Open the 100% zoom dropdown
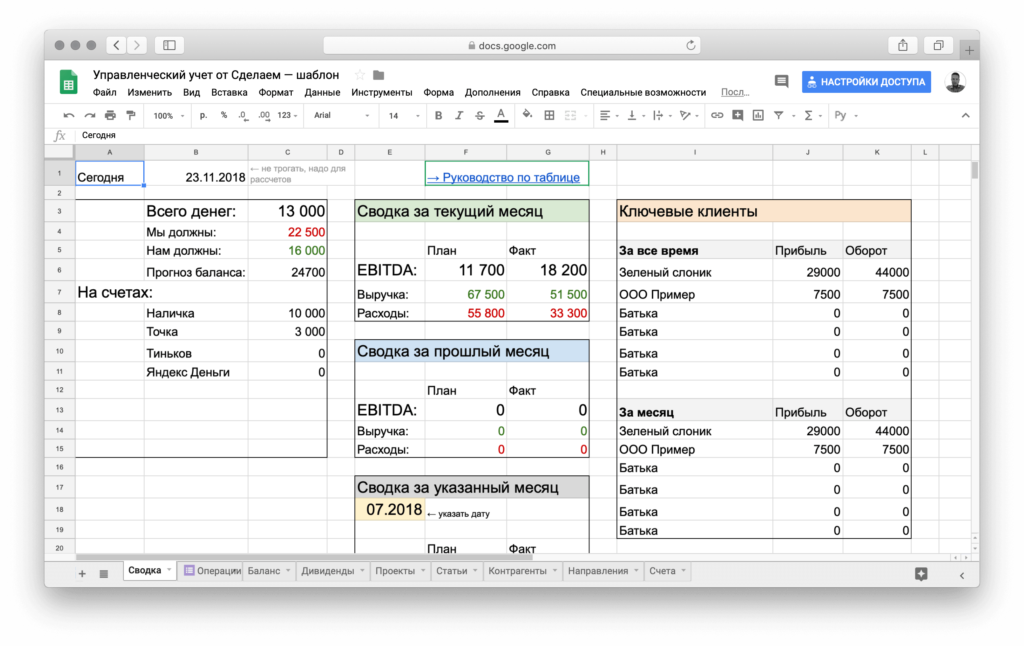This screenshot has width=1024, height=646. [x=167, y=115]
